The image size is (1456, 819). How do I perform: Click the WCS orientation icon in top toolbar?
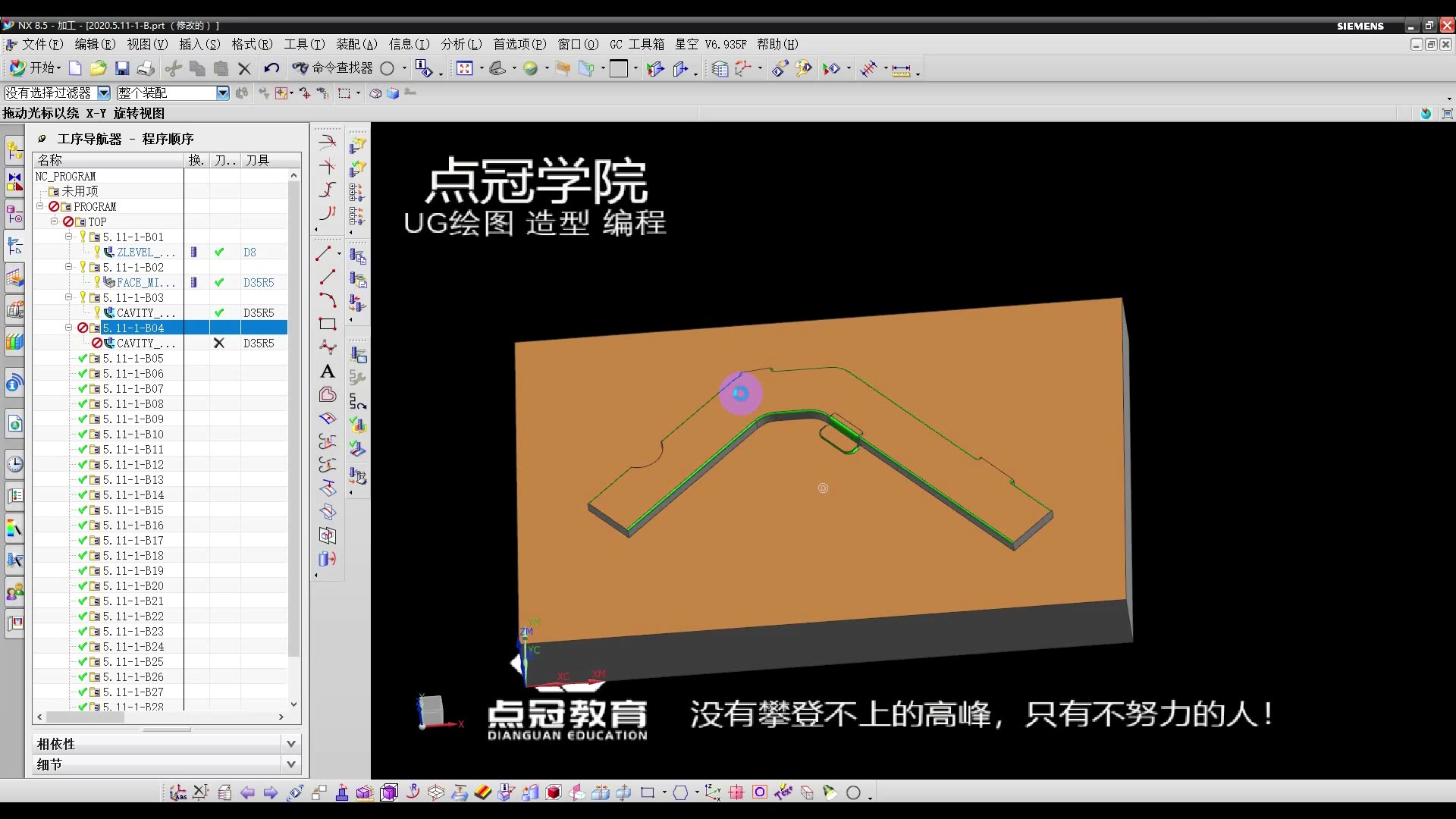(743, 69)
